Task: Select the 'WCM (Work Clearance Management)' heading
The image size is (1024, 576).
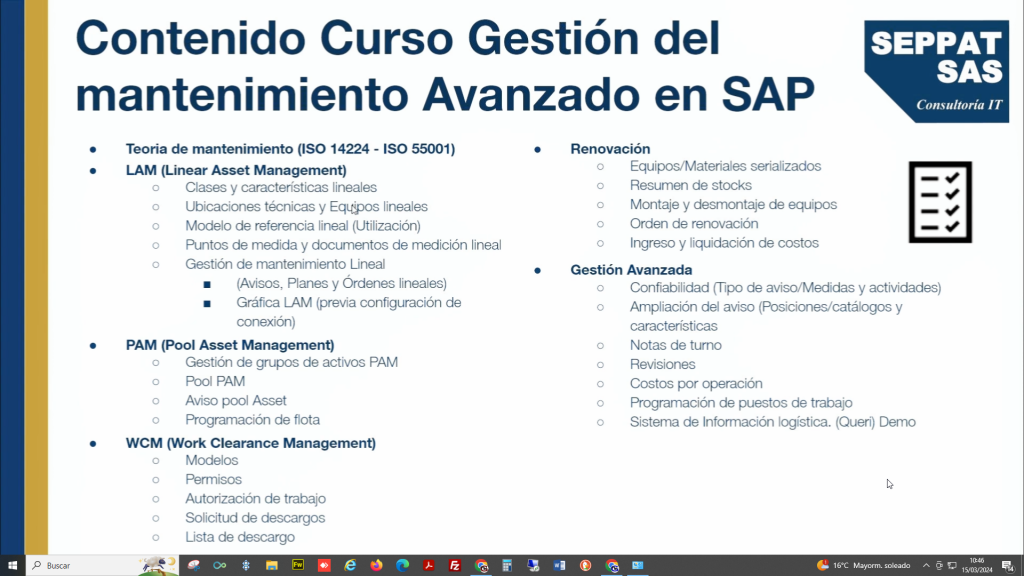Action: [251, 443]
